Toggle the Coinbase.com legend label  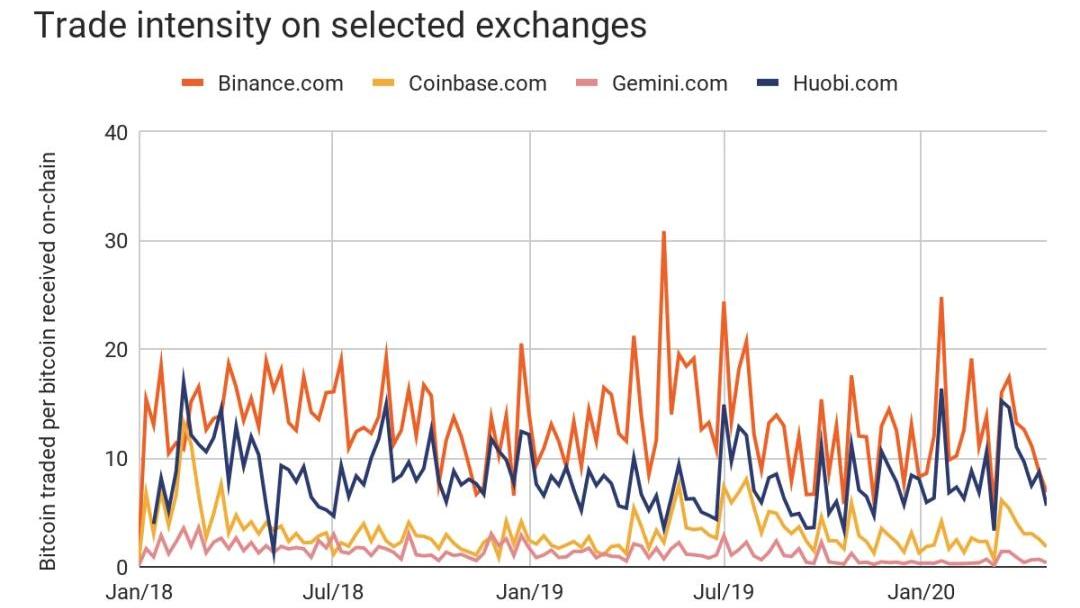click(x=477, y=83)
